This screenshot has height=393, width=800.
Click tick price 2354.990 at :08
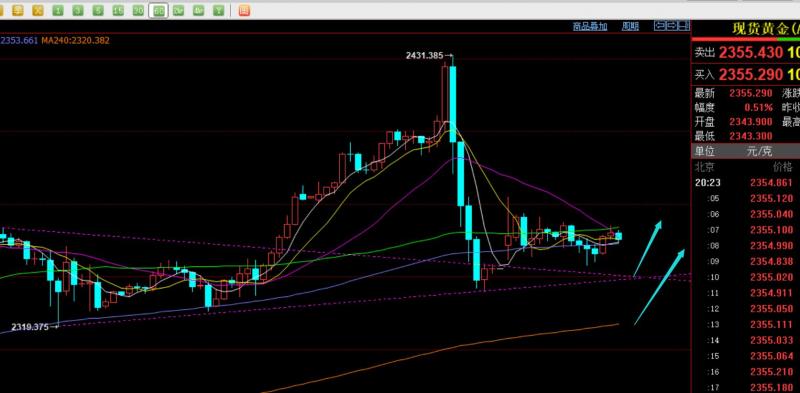click(771, 246)
